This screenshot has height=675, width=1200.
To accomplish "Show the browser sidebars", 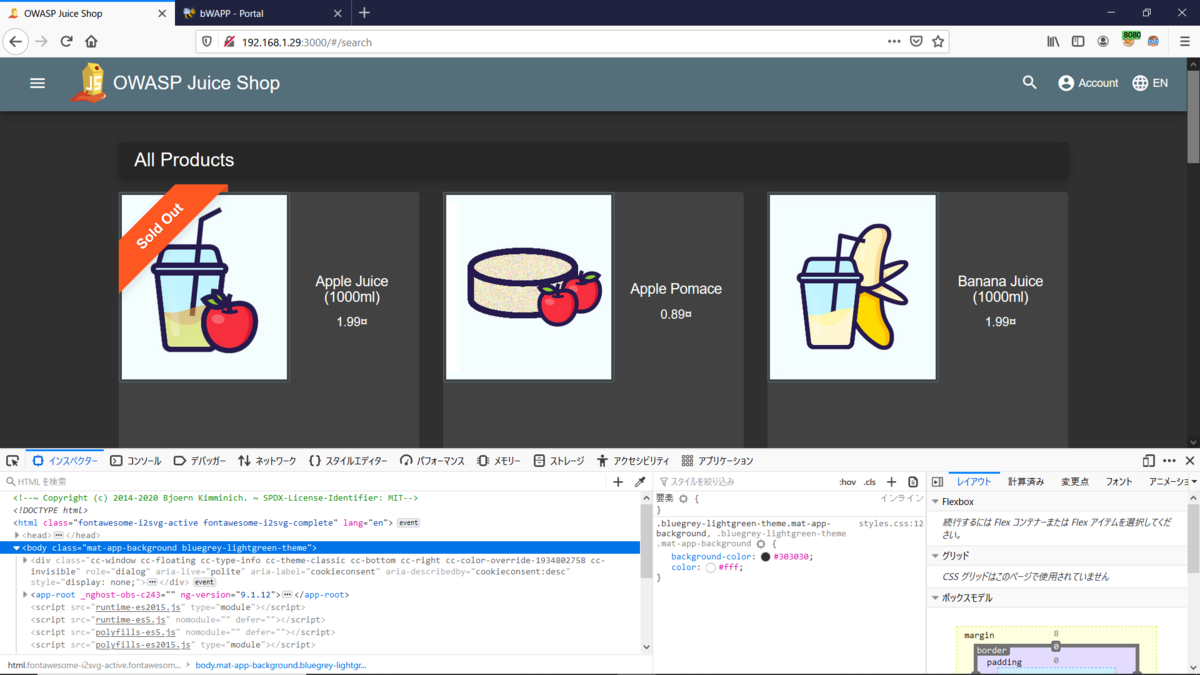I will tap(1078, 41).
